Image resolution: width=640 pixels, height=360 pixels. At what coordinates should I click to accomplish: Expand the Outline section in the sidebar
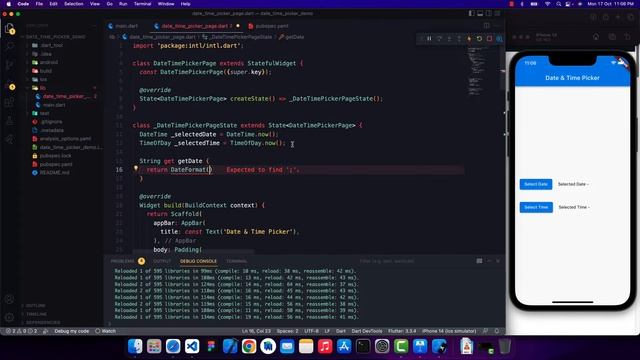tap(36, 306)
